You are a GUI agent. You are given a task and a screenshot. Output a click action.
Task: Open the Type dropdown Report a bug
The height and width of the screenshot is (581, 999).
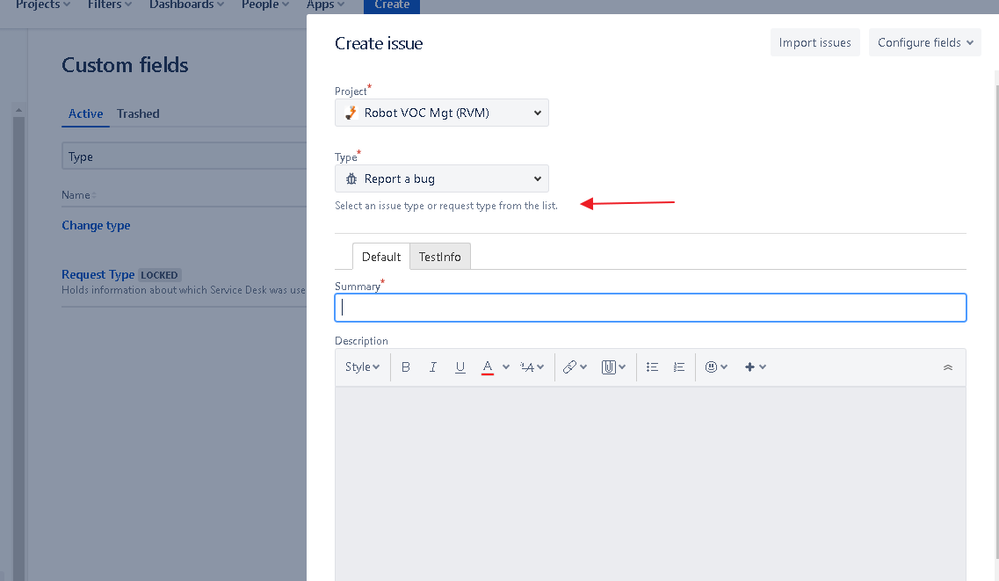442,179
